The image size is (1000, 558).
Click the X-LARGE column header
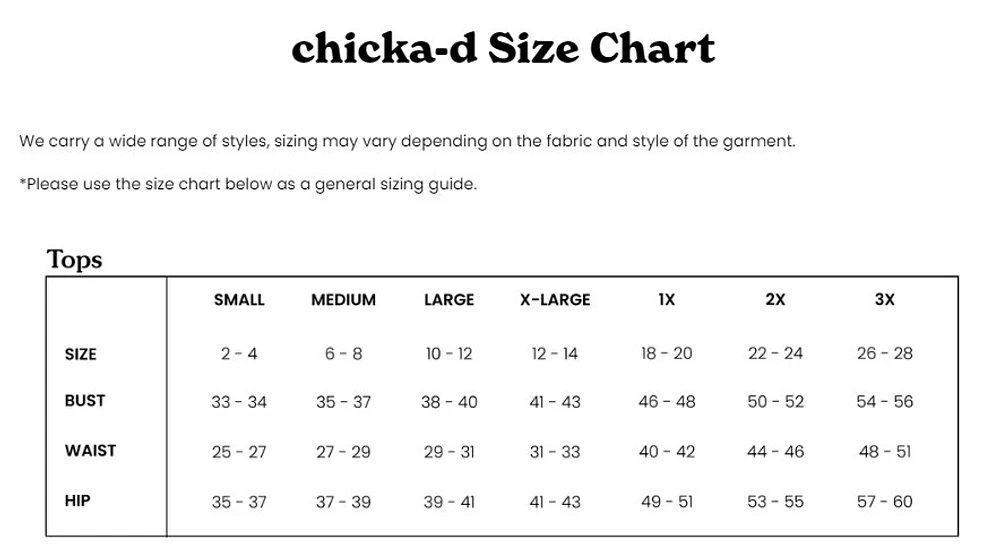(x=555, y=300)
